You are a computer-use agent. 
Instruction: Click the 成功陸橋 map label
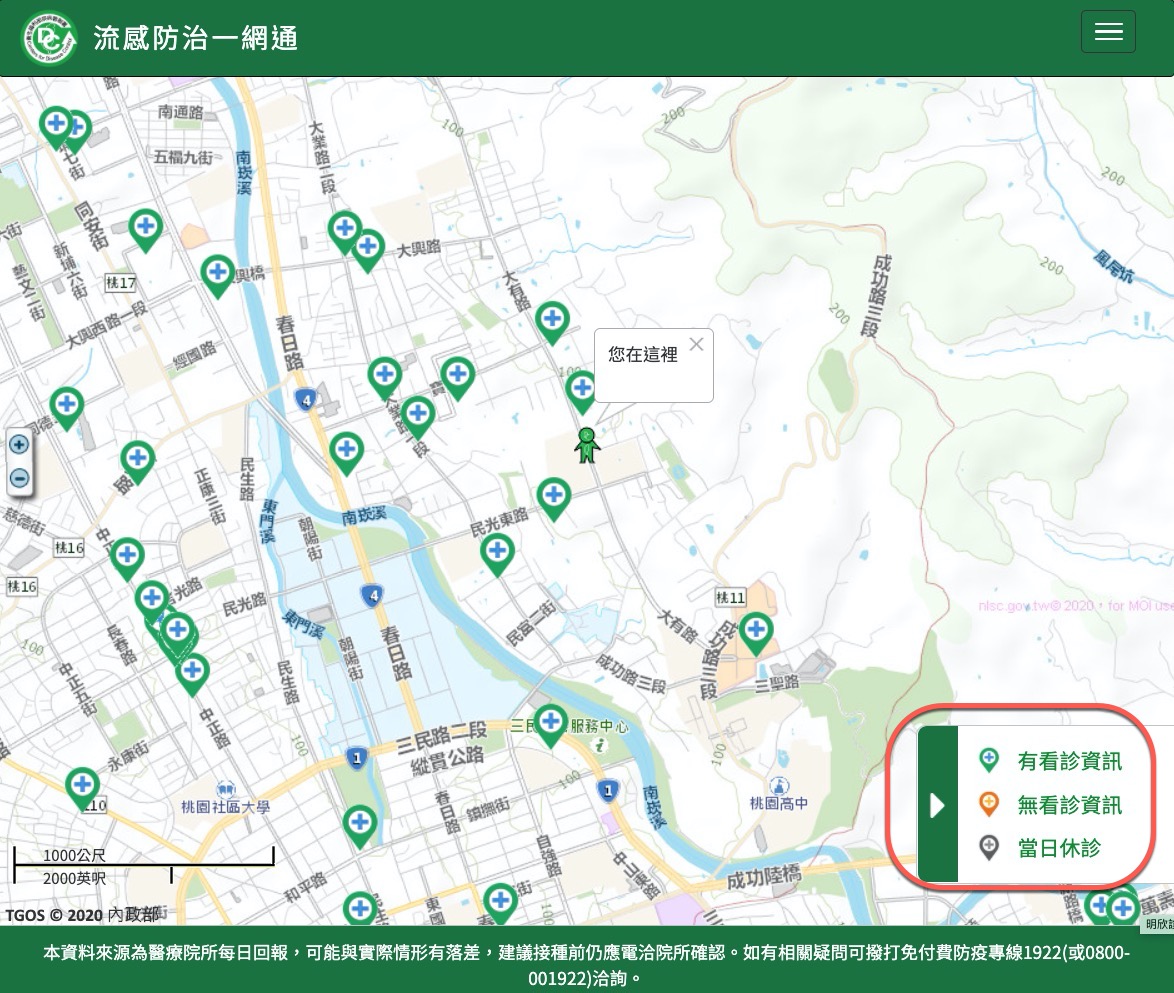pyautogui.click(x=764, y=876)
